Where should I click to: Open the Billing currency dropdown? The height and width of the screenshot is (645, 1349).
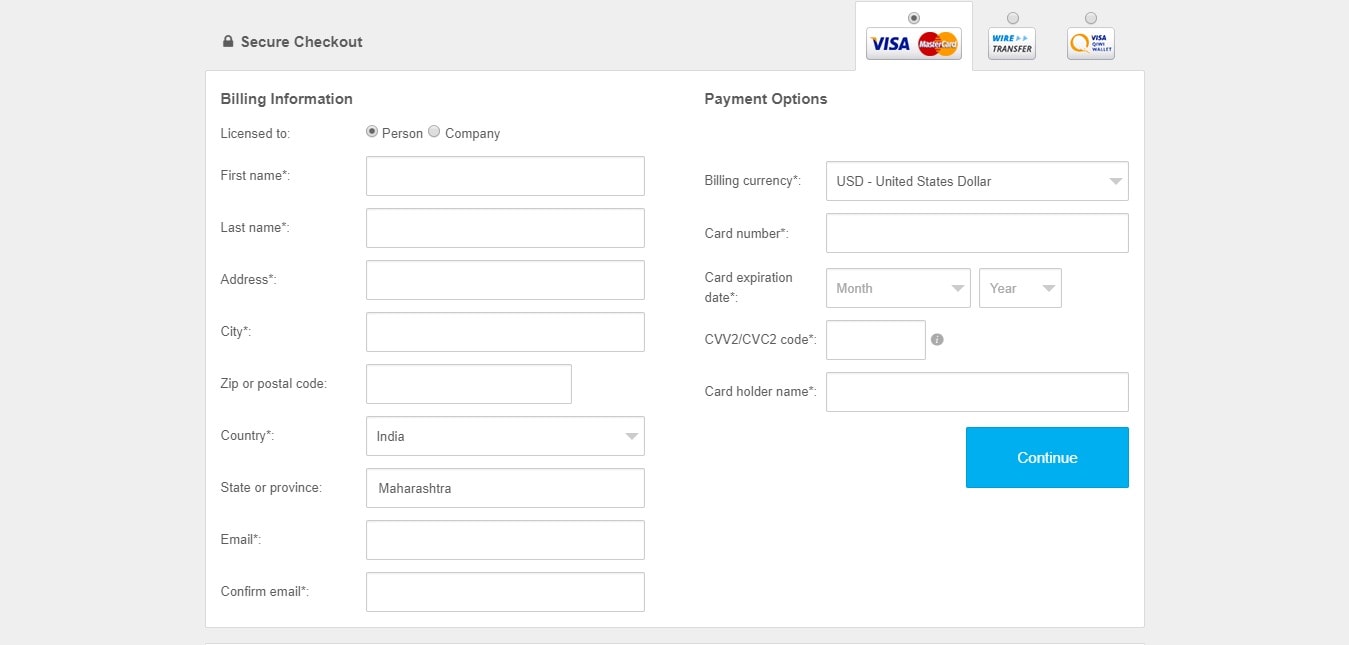pos(977,181)
